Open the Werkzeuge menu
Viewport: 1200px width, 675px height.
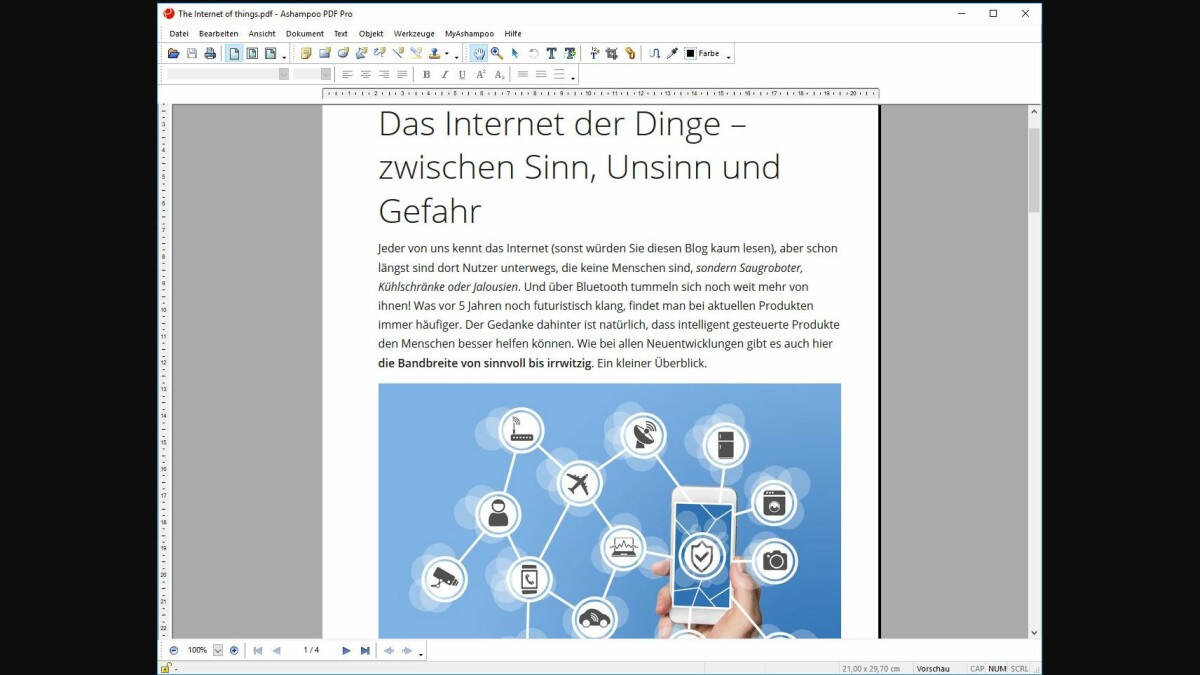pyautogui.click(x=413, y=33)
